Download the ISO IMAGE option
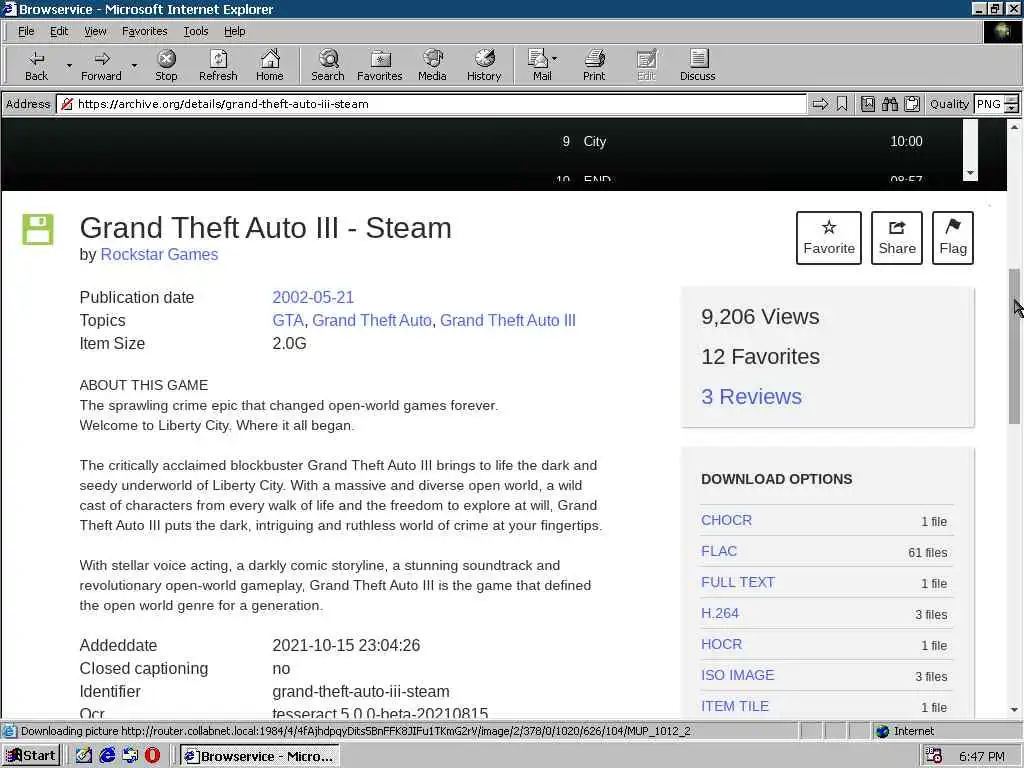This screenshot has height=768, width=1024. (x=737, y=675)
